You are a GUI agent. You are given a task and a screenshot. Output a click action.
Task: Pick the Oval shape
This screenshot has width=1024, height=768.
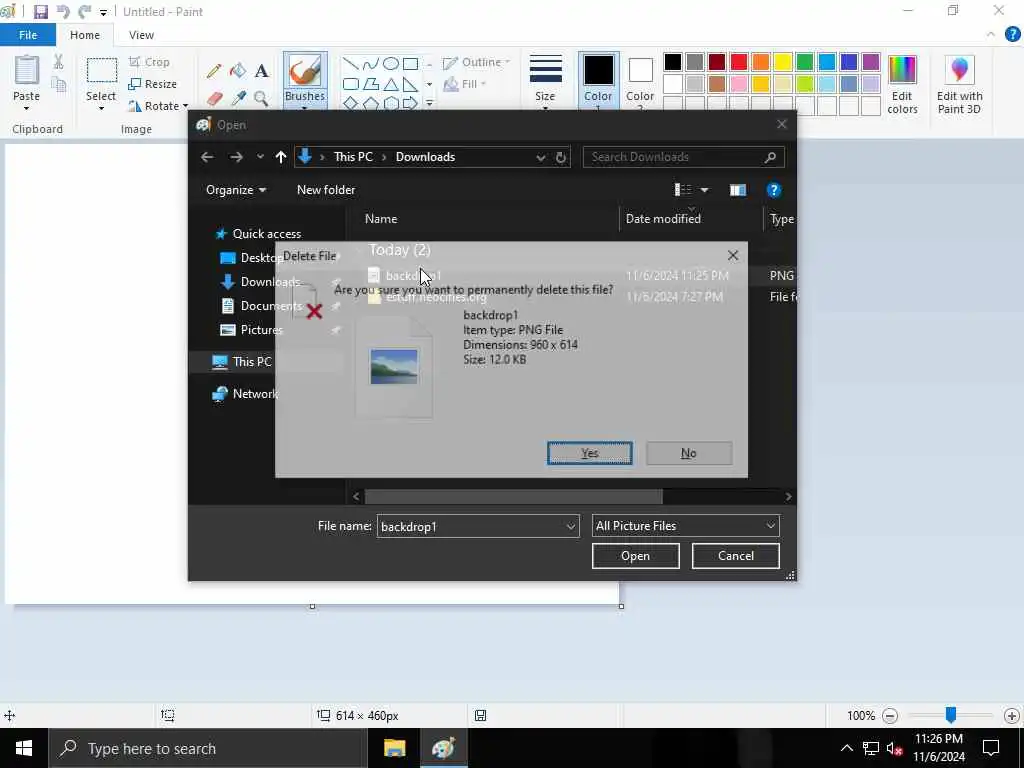pyautogui.click(x=391, y=63)
